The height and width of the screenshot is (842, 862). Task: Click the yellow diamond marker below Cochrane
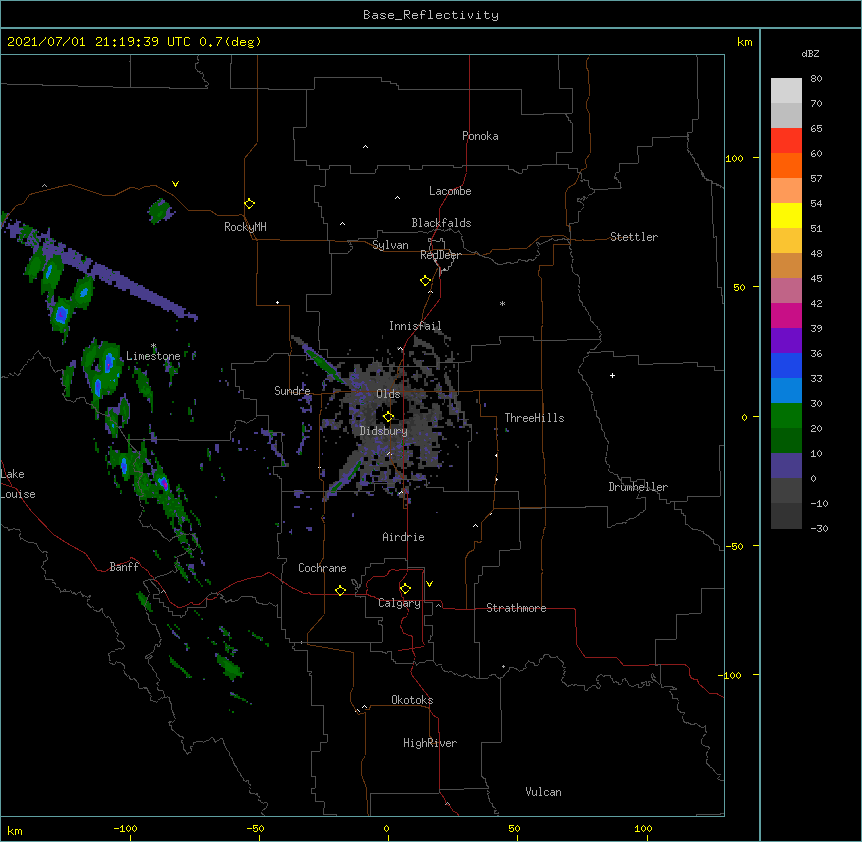340,590
